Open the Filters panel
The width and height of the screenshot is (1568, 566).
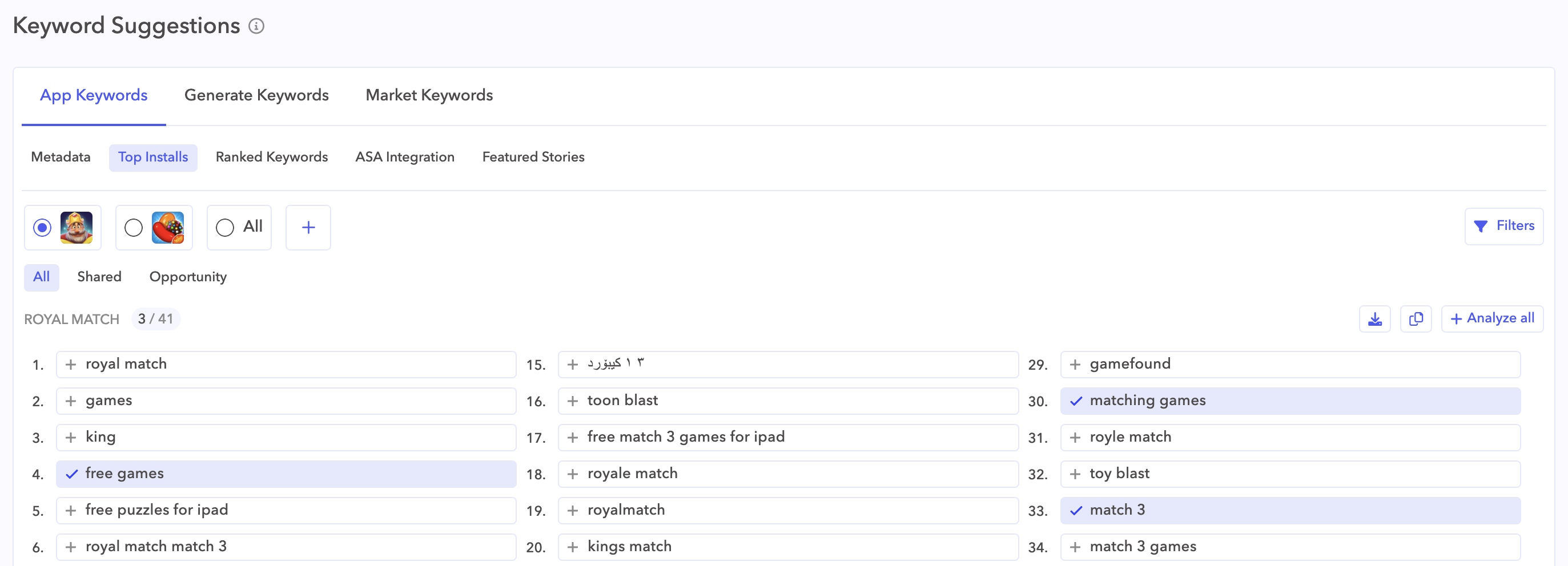1503,226
